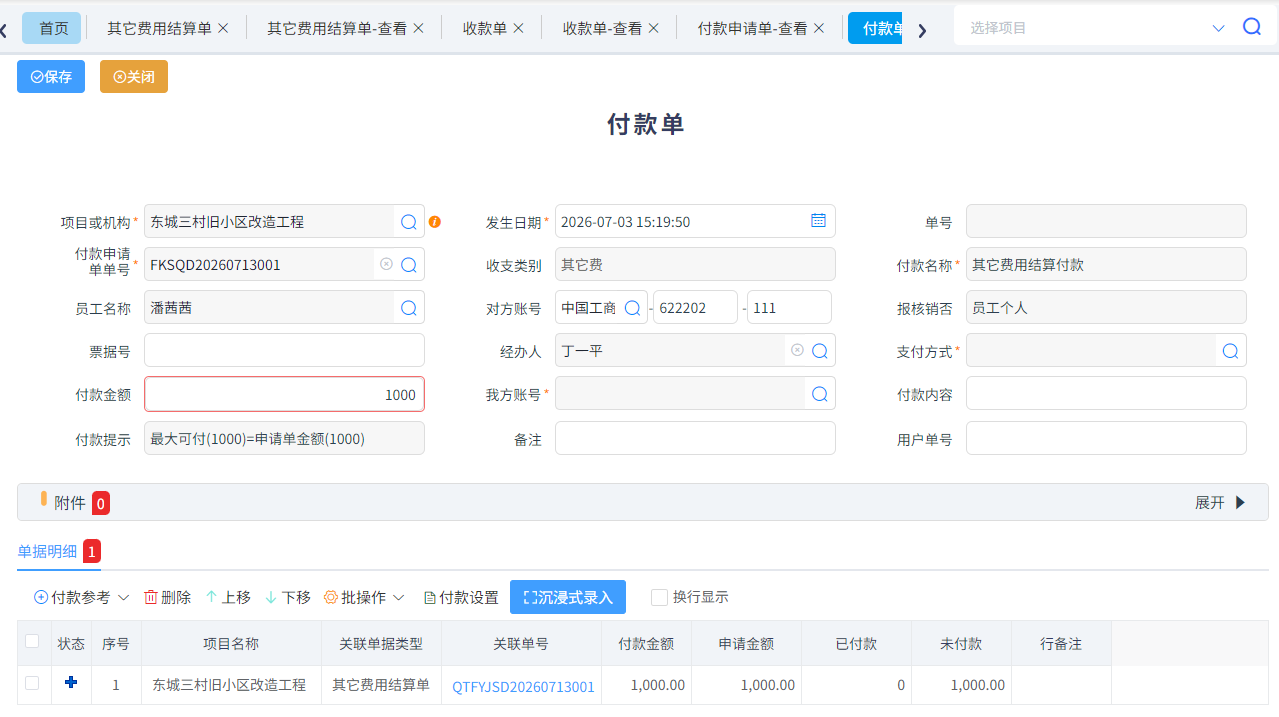
Task: Close the 付款申请单-查看 tab
Action: coord(819,29)
